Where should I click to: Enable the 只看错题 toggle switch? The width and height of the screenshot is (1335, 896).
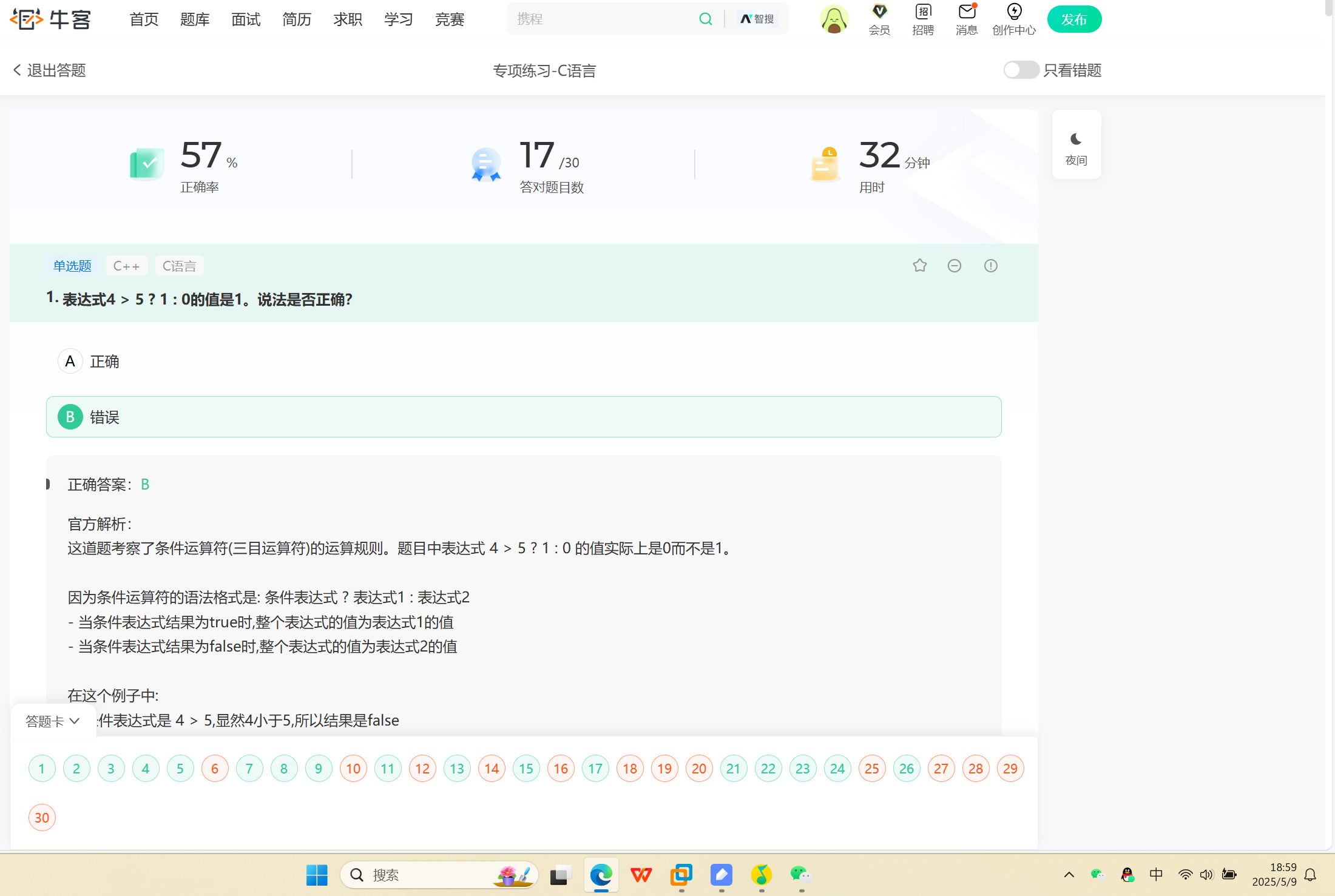[1021, 70]
